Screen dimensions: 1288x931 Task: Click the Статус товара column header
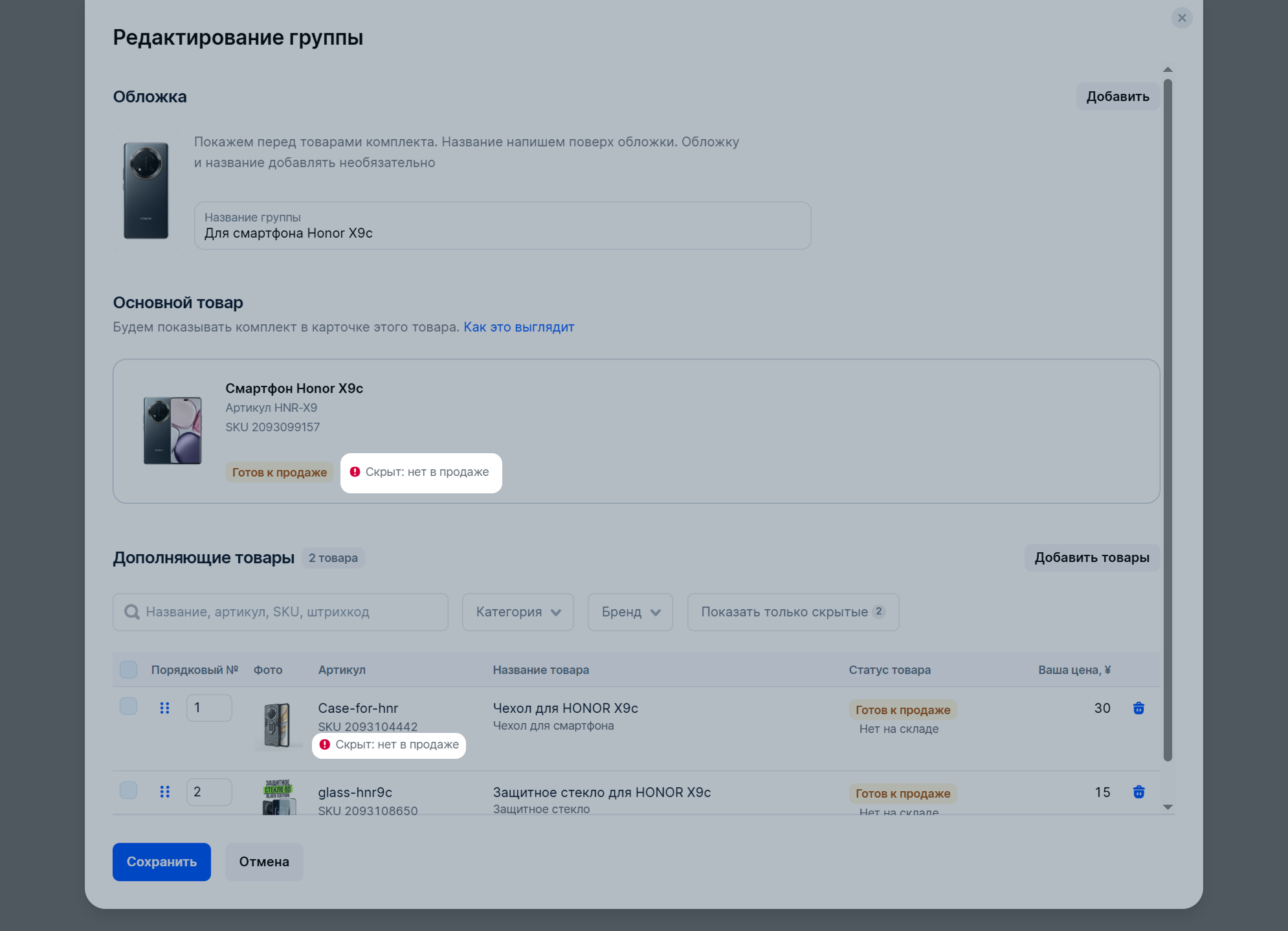coord(890,670)
